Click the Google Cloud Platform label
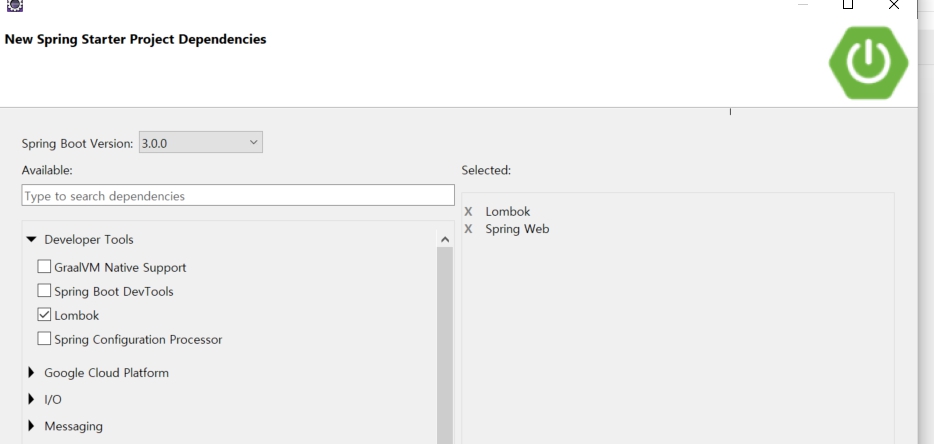 (x=106, y=373)
